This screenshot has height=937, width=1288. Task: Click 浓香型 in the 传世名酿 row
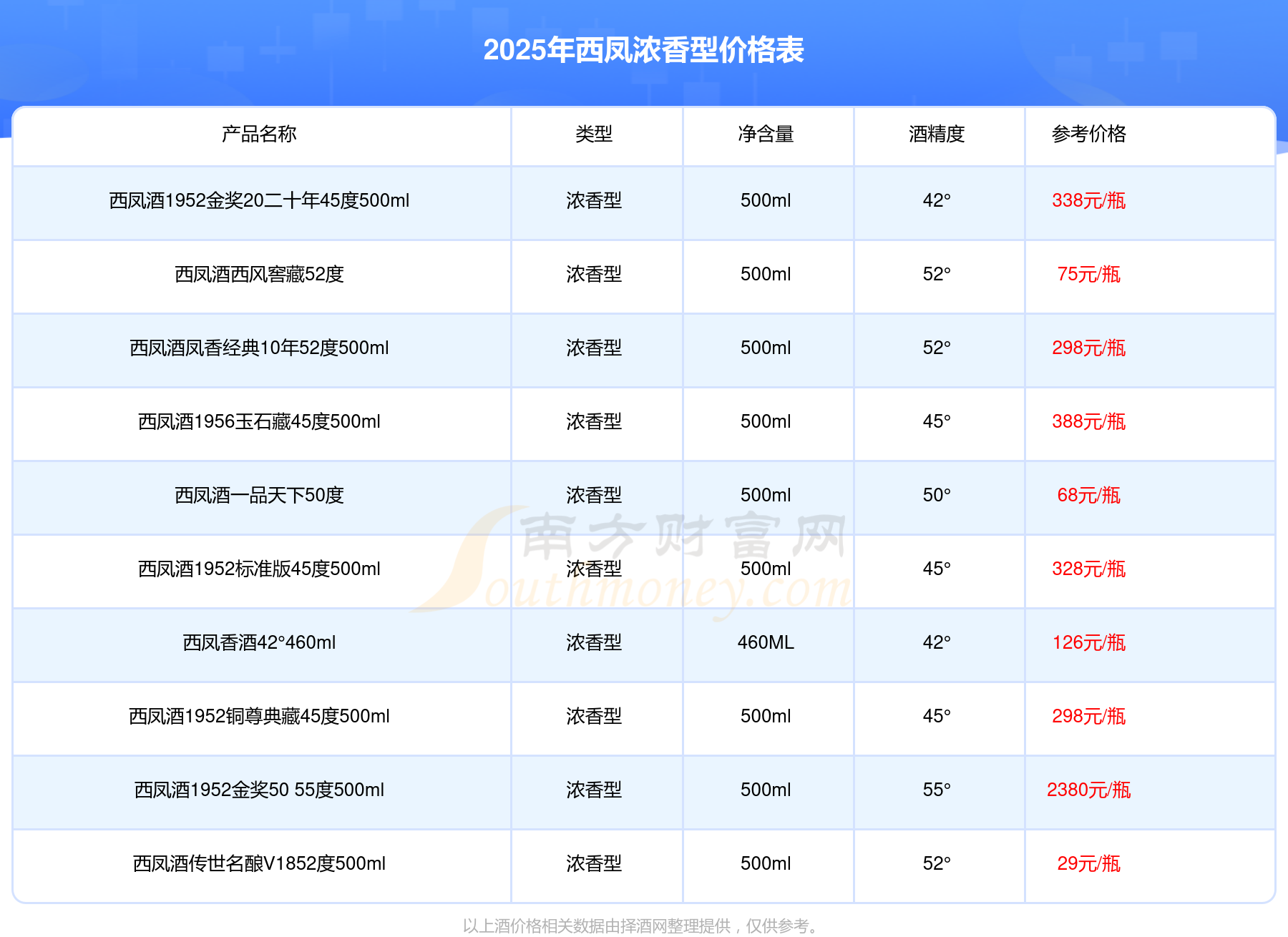click(x=594, y=863)
